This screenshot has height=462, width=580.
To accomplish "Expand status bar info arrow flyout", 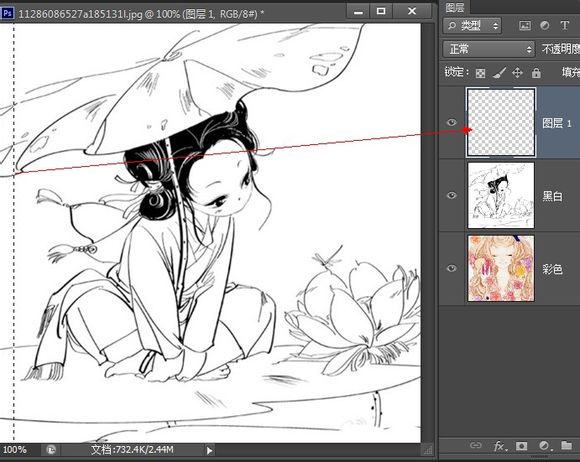I will click(x=209, y=450).
